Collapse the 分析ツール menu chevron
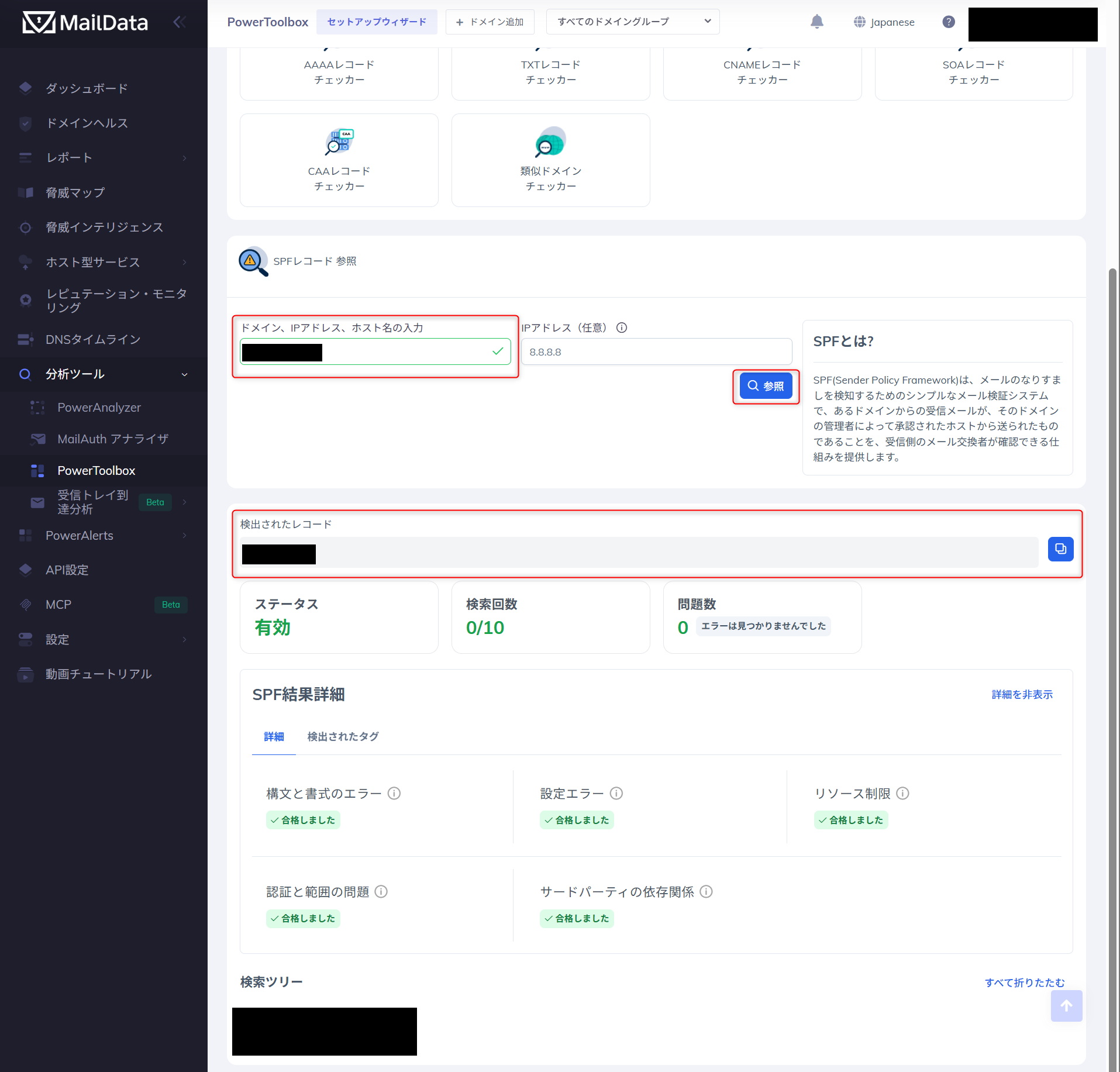Screen dimensions: 1120x1072 pos(185,374)
